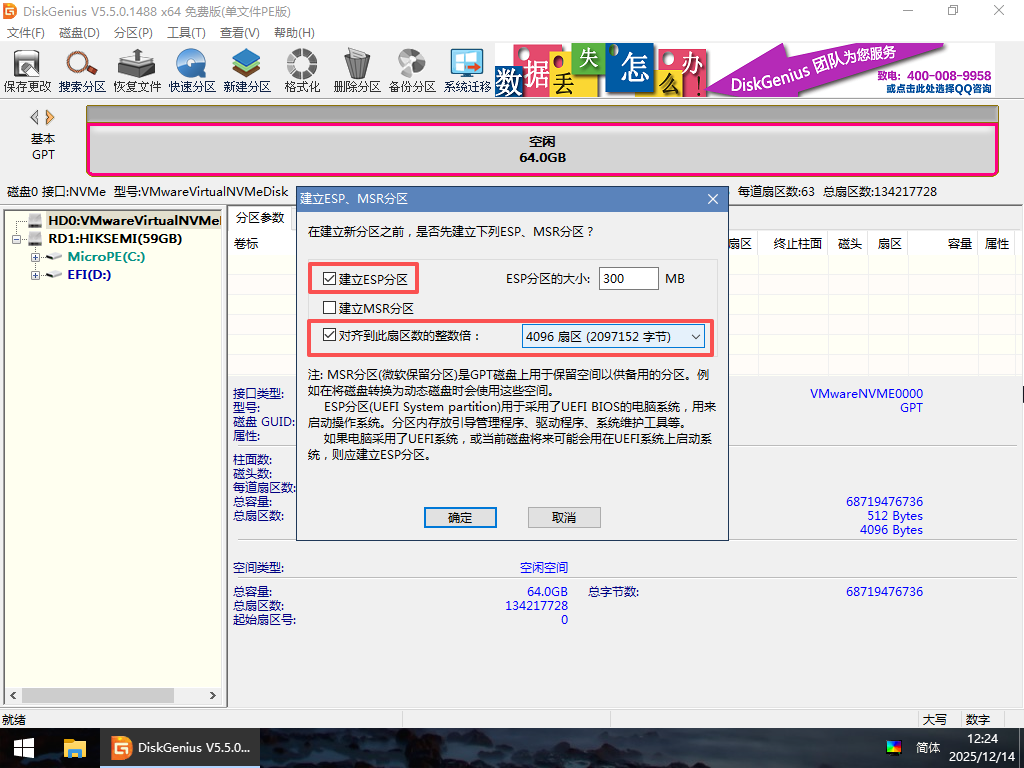Enable the Create MSR partition (建立MSR分区) checkbox
This screenshot has width=1024, height=768.
pos(330,308)
